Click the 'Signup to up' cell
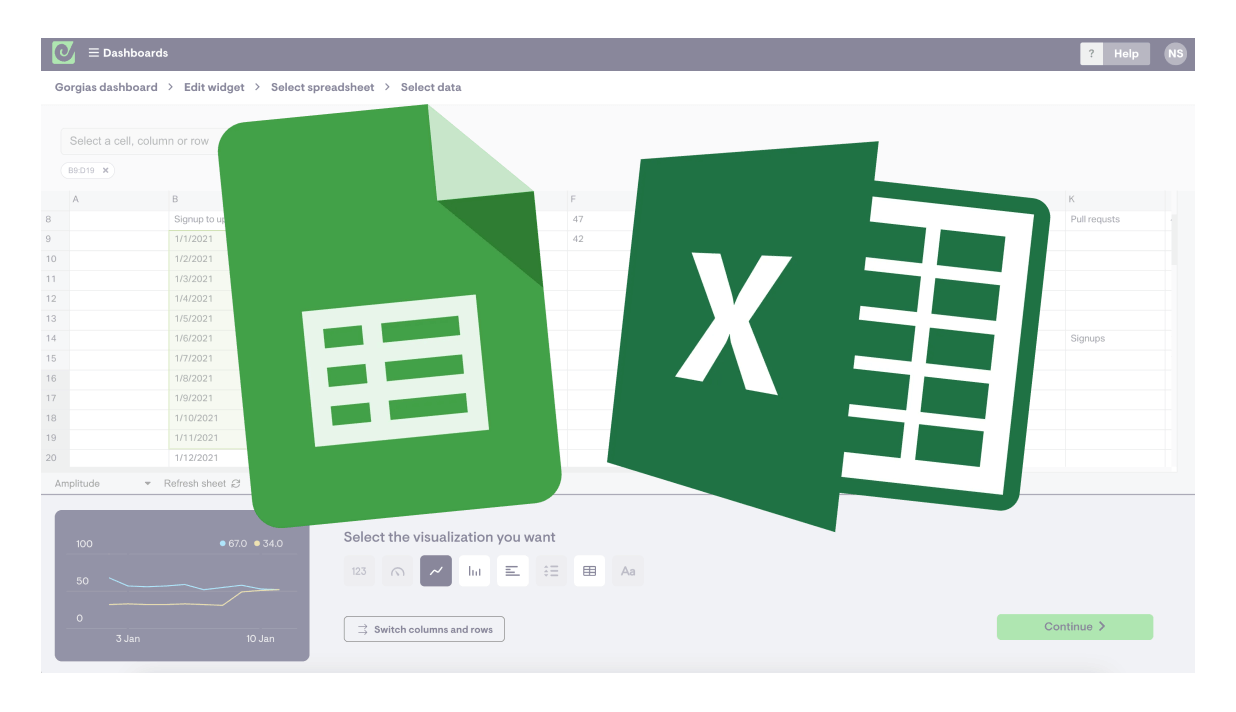 [198, 220]
